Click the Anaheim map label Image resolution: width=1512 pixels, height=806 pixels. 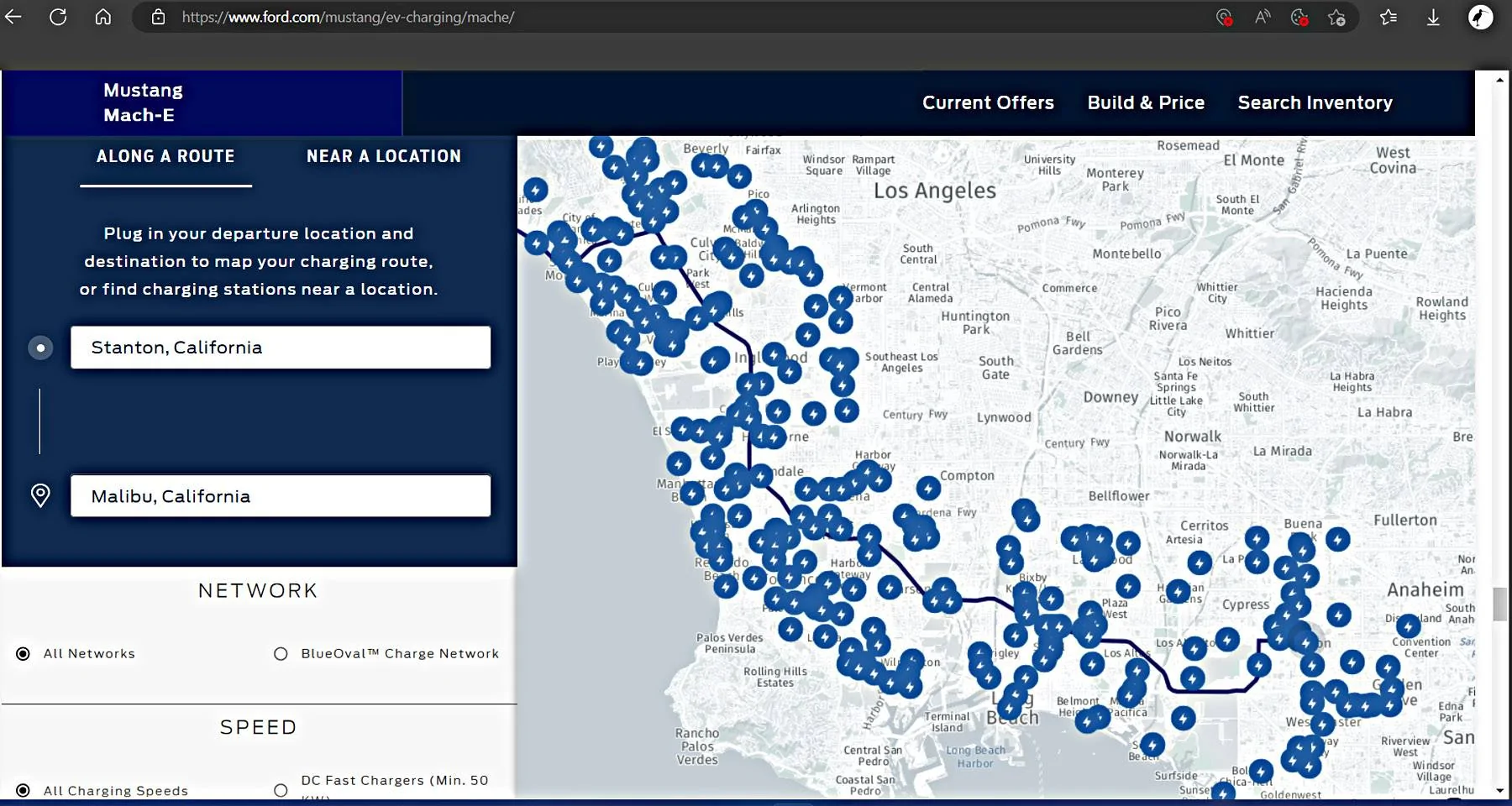(x=1425, y=589)
